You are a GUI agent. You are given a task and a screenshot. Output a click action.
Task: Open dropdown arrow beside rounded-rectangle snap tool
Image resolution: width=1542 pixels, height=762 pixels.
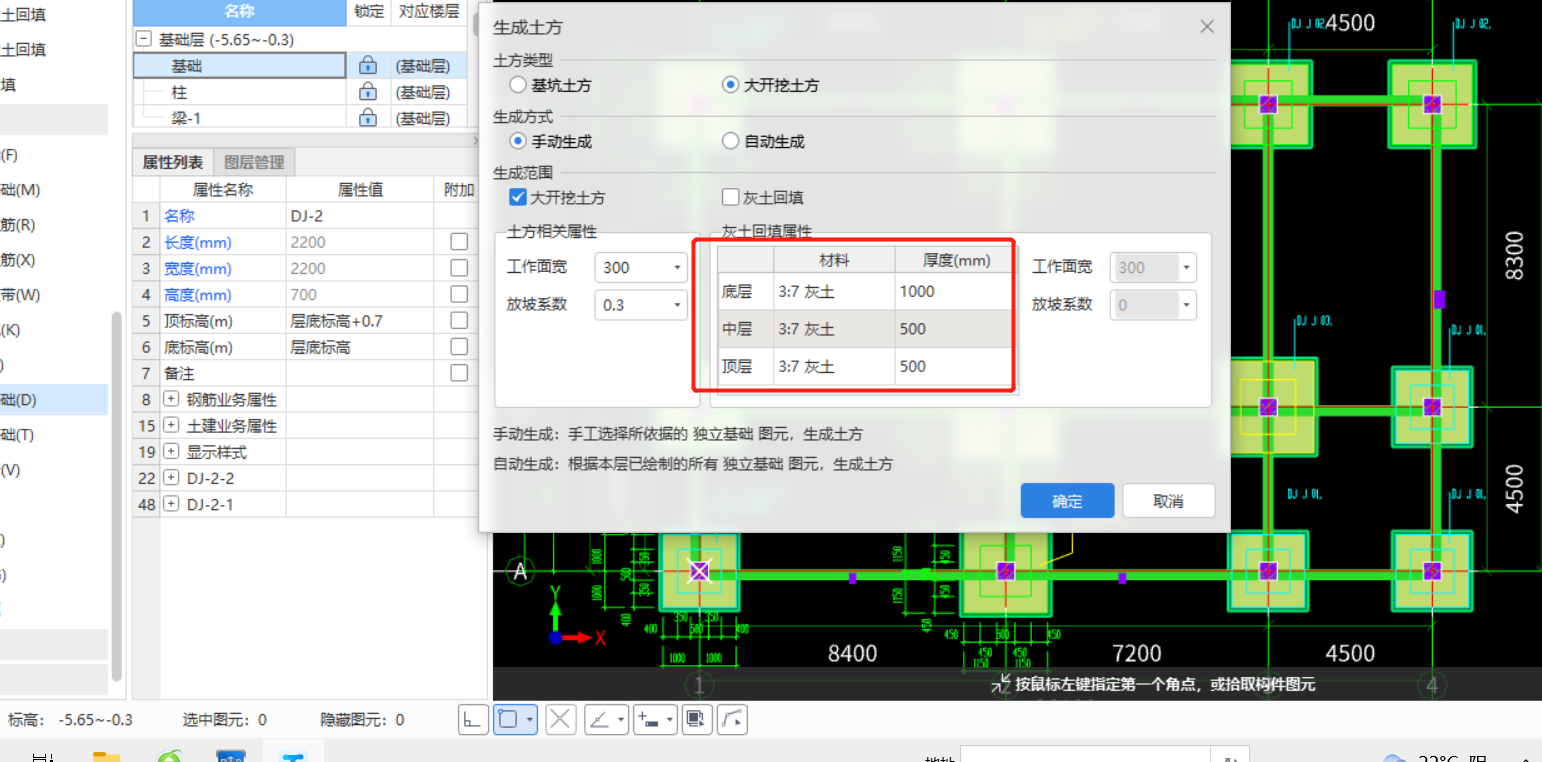[x=530, y=719]
